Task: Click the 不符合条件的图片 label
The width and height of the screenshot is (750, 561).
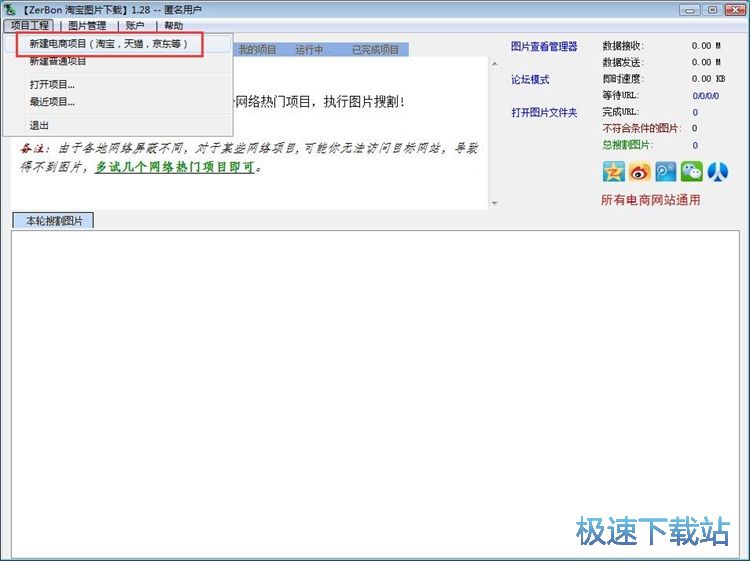Action: pos(642,128)
